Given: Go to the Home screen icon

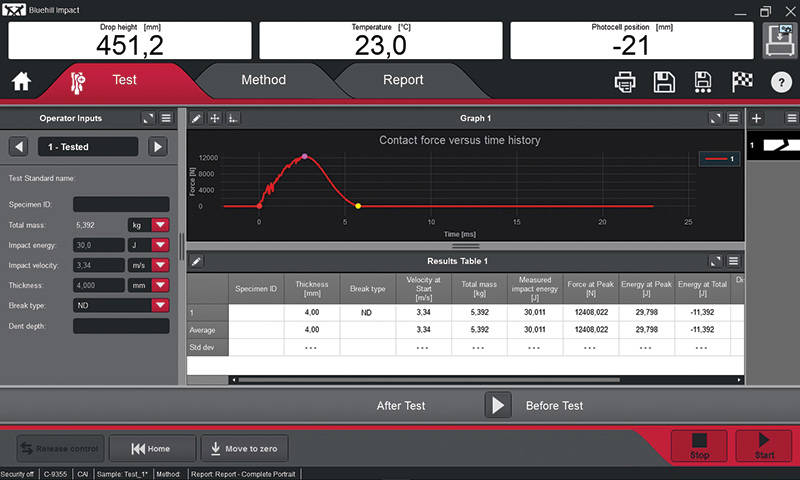Looking at the screenshot, I should click(22, 82).
